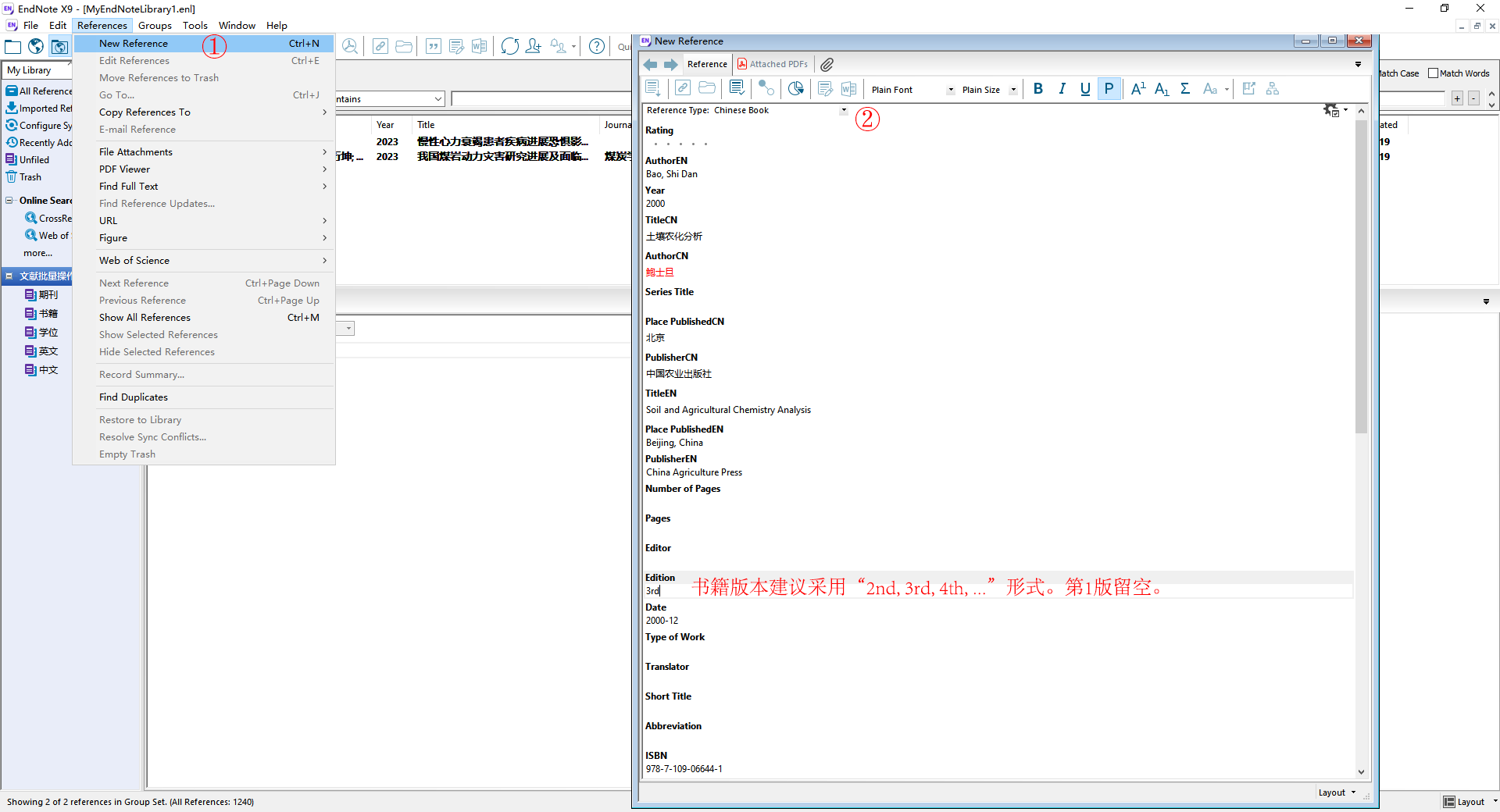Click Change Case Aa icon
The width and height of the screenshot is (1500, 812).
point(1210,88)
